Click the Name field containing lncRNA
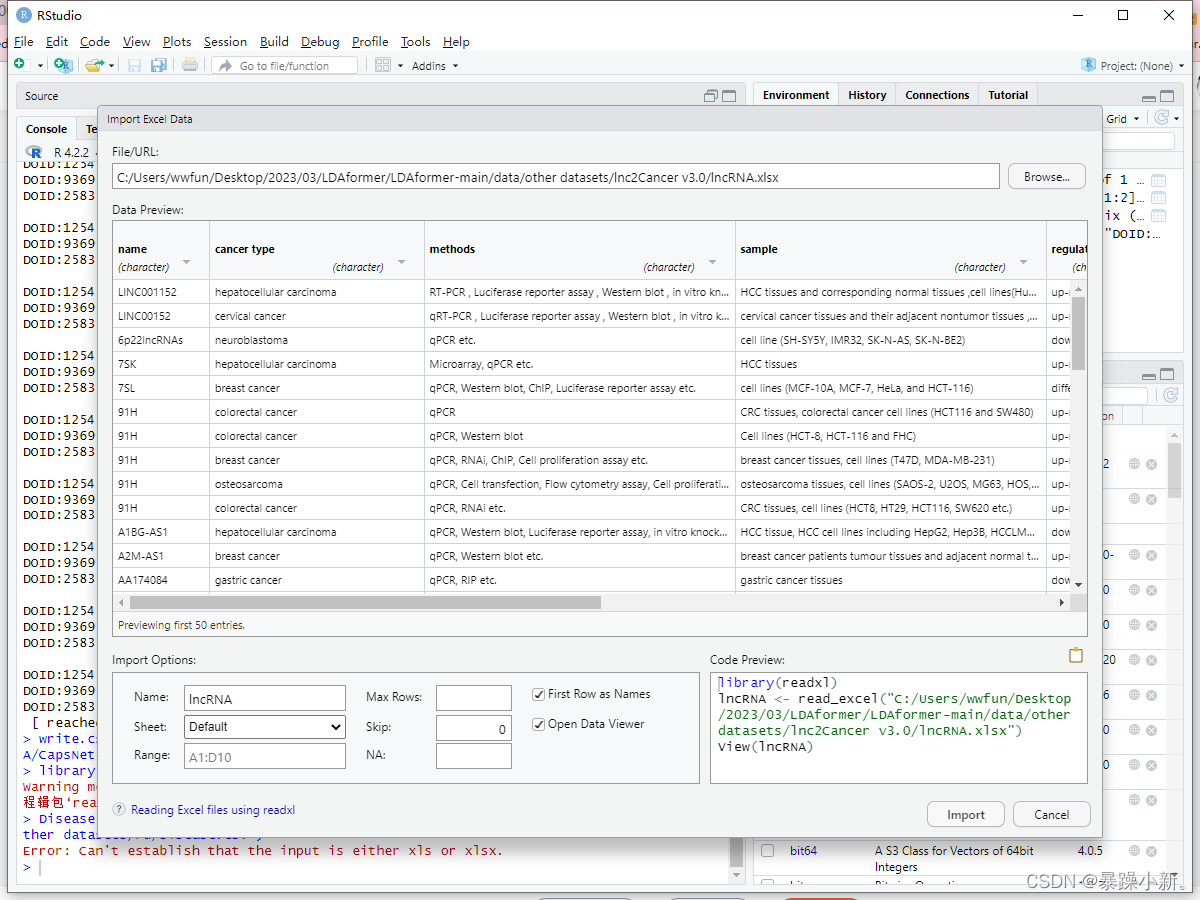This screenshot has width=1200, height=900. click(x=264, y=698)
